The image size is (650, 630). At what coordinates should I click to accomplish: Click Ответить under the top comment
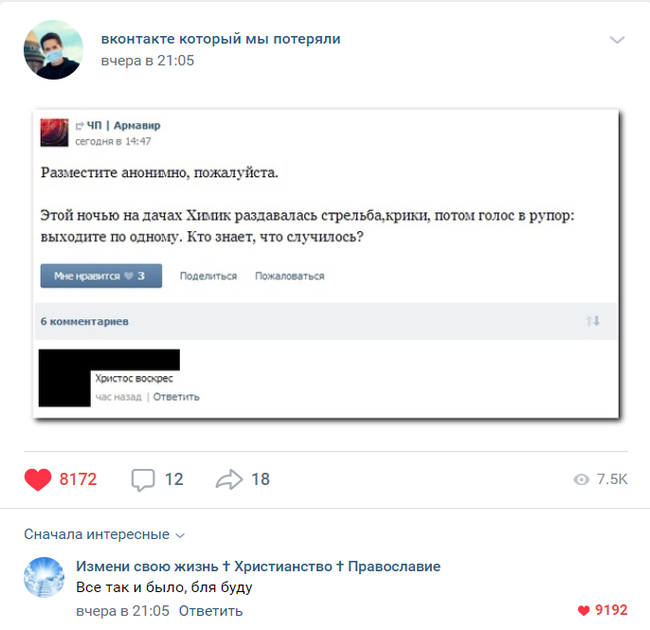point(211,611)
